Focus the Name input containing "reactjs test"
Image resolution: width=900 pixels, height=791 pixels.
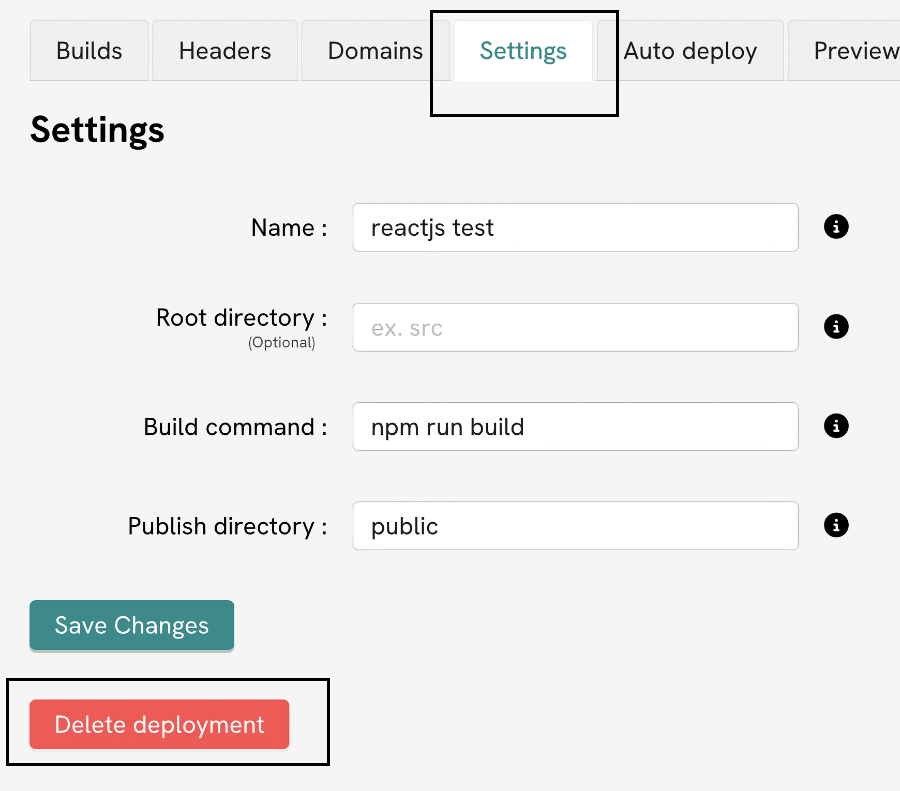point(575,228)
